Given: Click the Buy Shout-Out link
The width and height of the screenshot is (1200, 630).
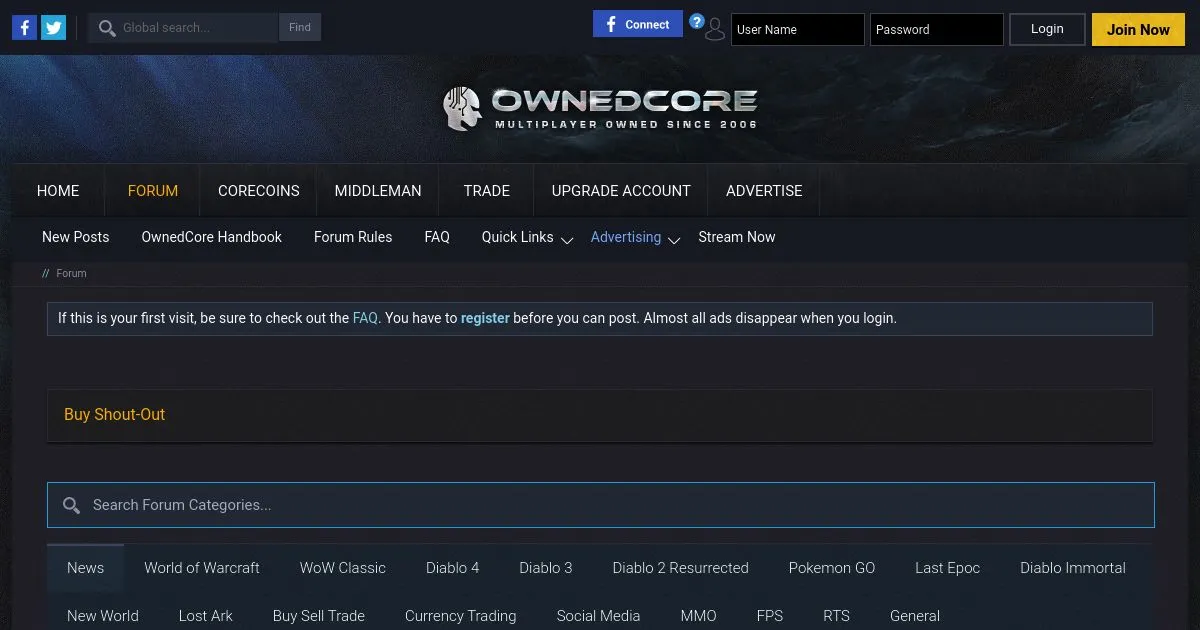Looking at the screenshot, I should click(x=115, y=414).
